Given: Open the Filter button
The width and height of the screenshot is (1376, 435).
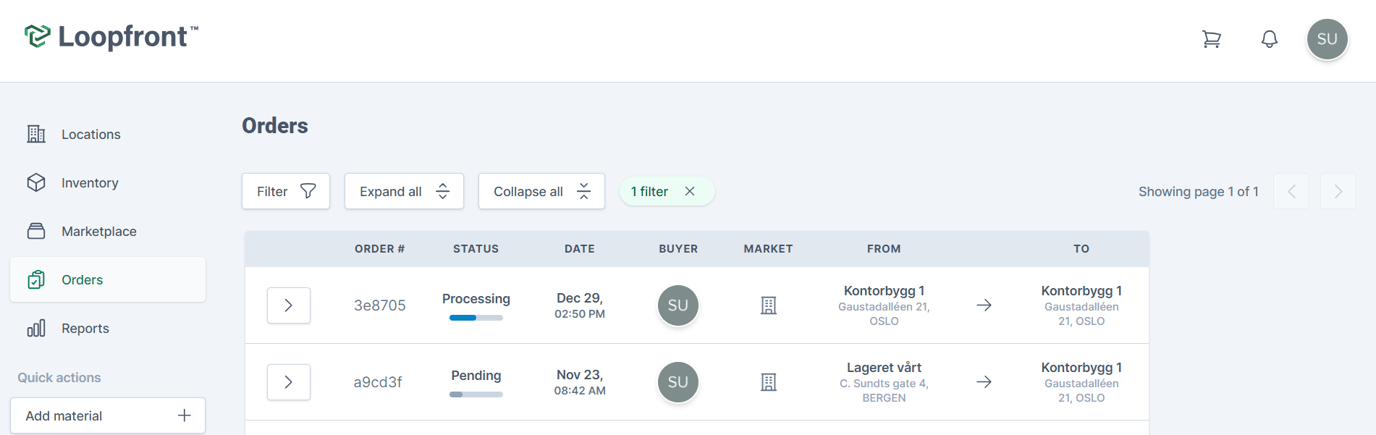Looking at the screenshot, I should [x=286, y=192].
